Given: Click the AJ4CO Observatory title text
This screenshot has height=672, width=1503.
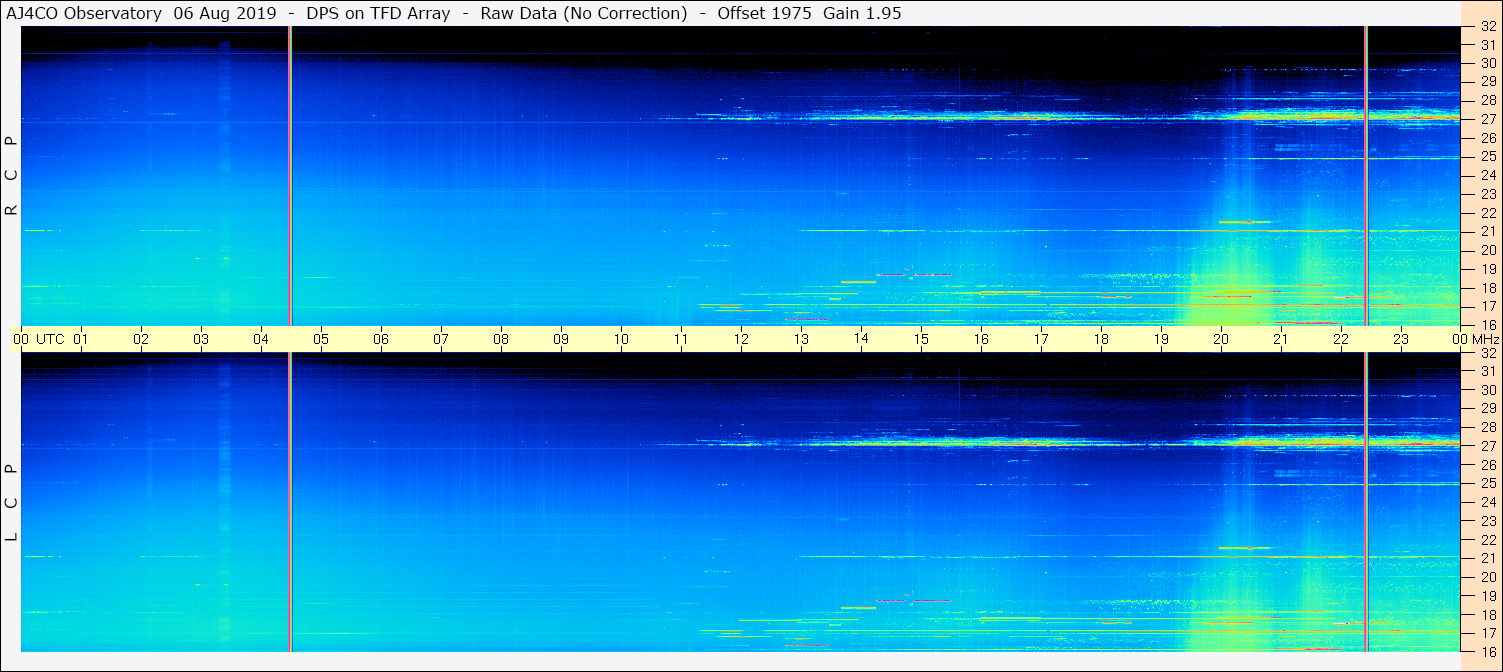Looking at the screenshot, I should [86, 14].
